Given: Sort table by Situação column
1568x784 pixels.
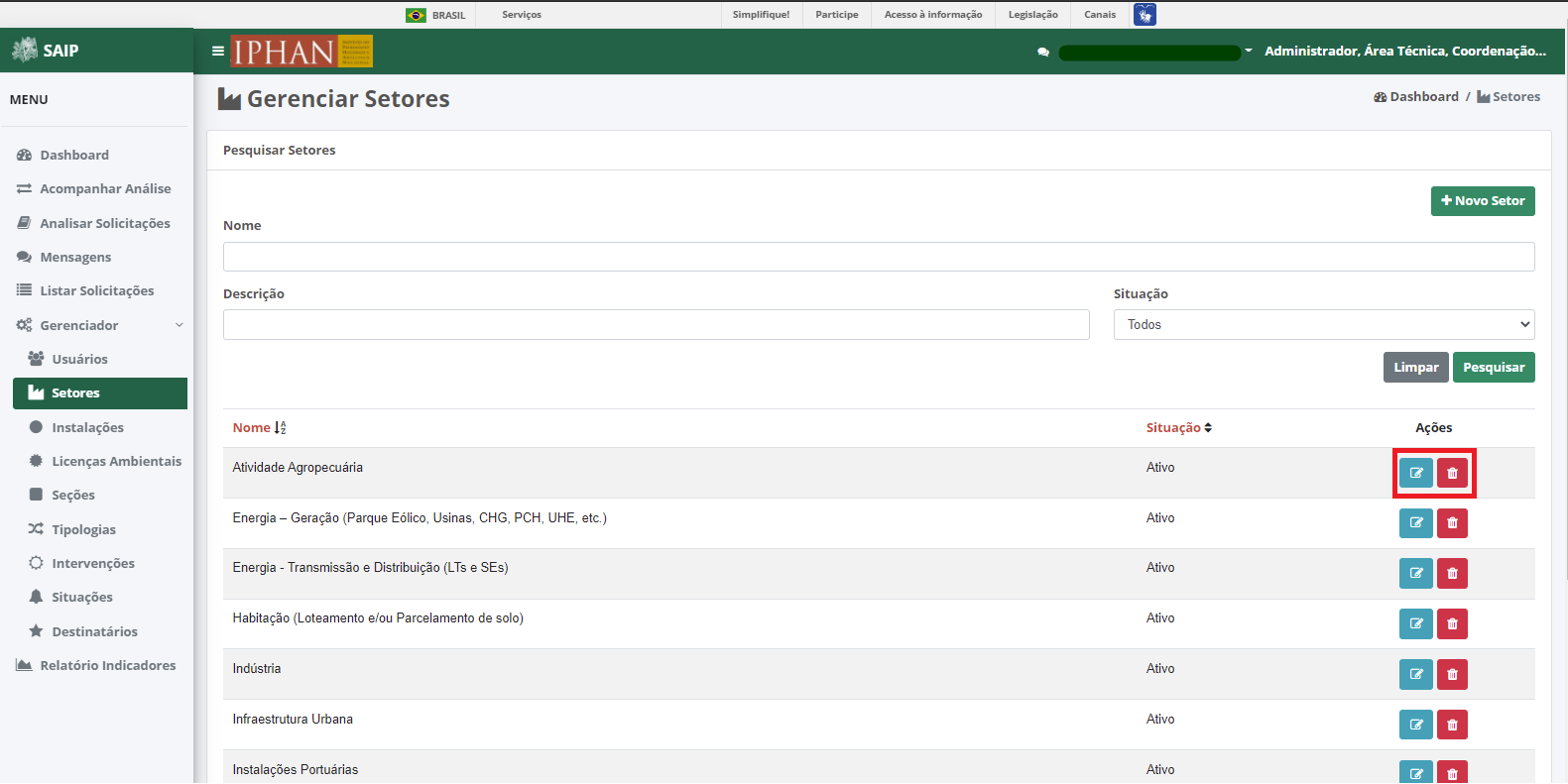Looking at the screenshot, I should [1178, 427].
